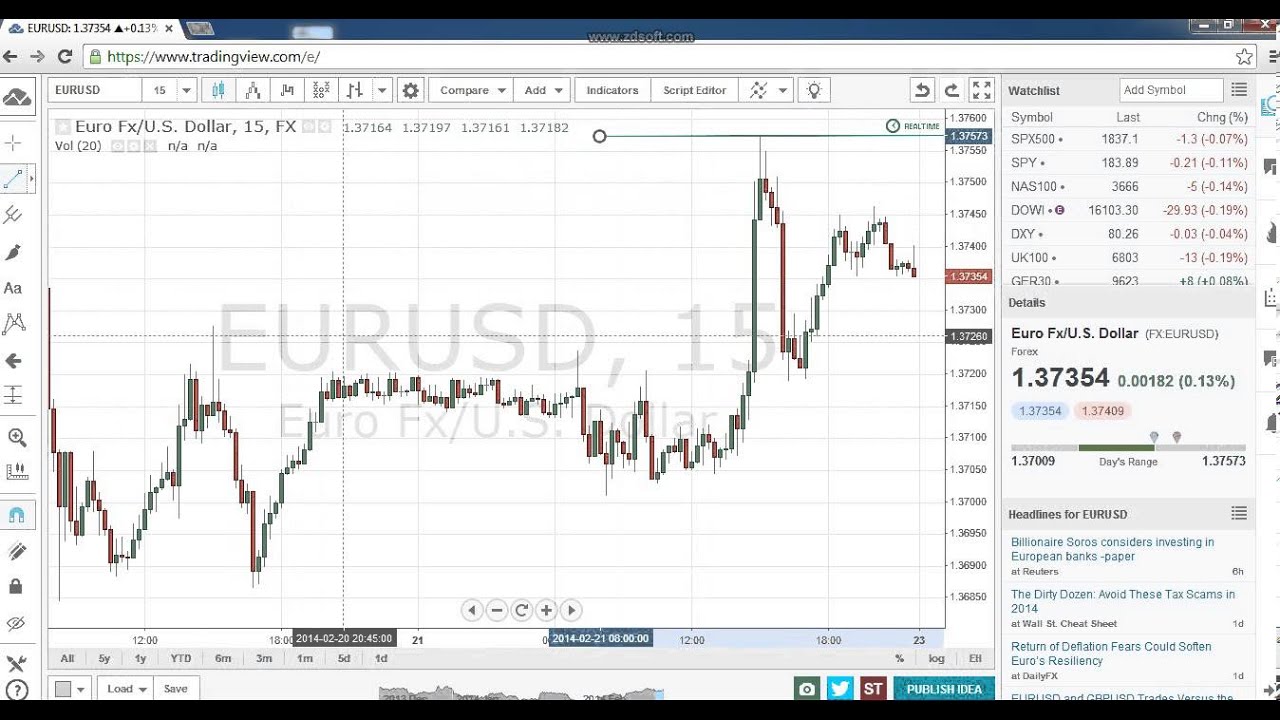Open chart properties gear icon

pyautogui.click(x=410, y=90)
